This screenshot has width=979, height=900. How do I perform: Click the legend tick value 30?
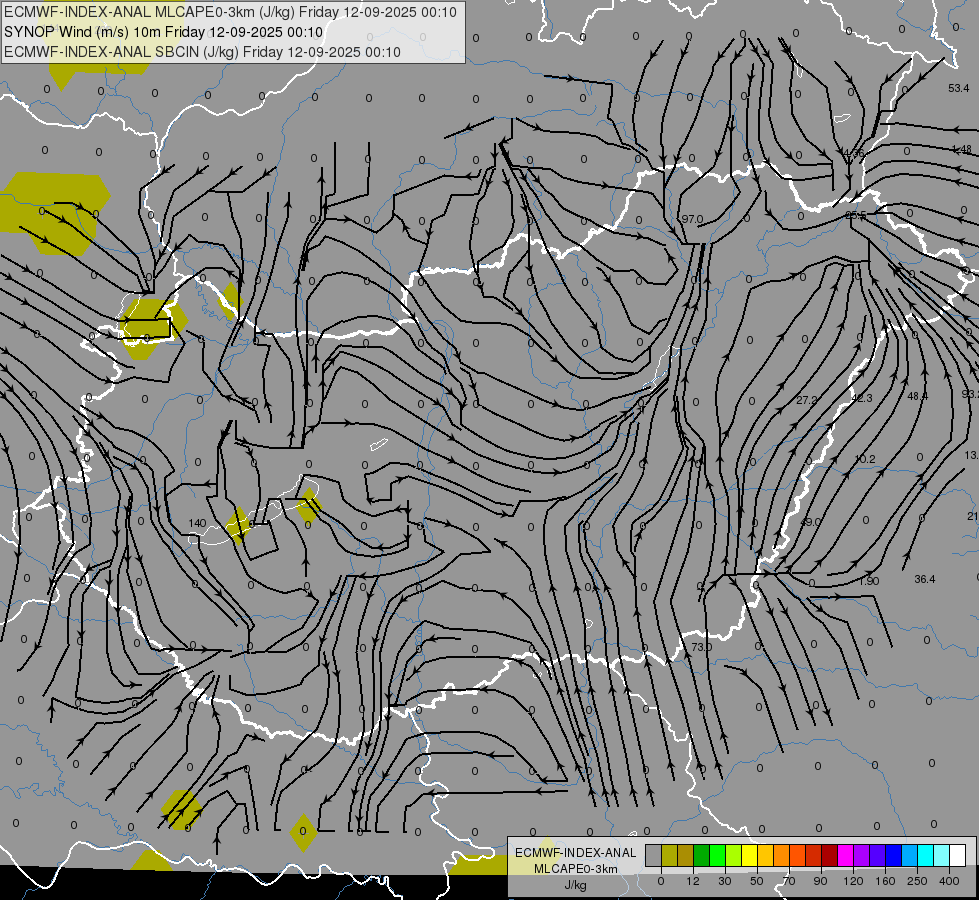click(724, 881)
